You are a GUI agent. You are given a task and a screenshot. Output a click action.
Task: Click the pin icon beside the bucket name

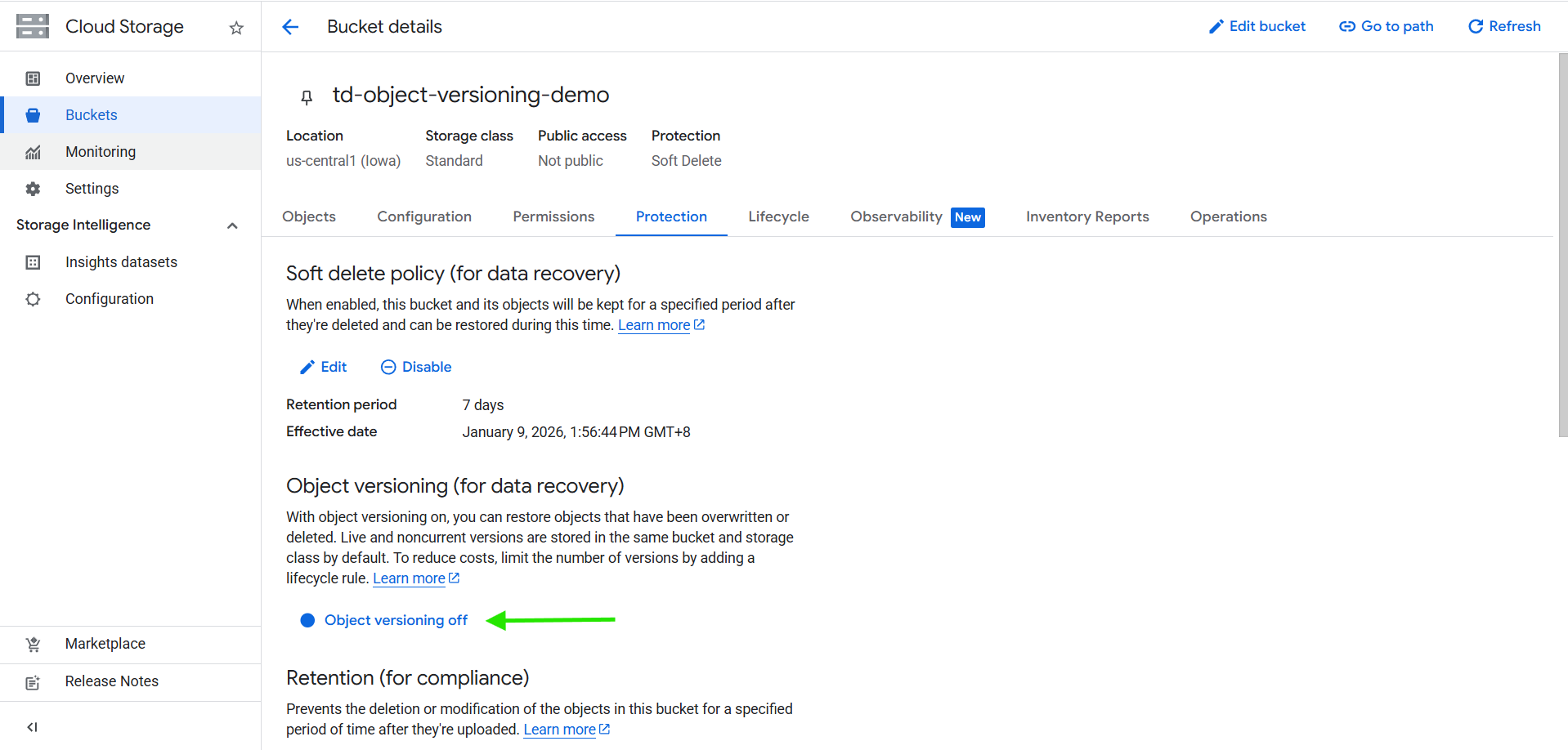[x=307, y=97]
